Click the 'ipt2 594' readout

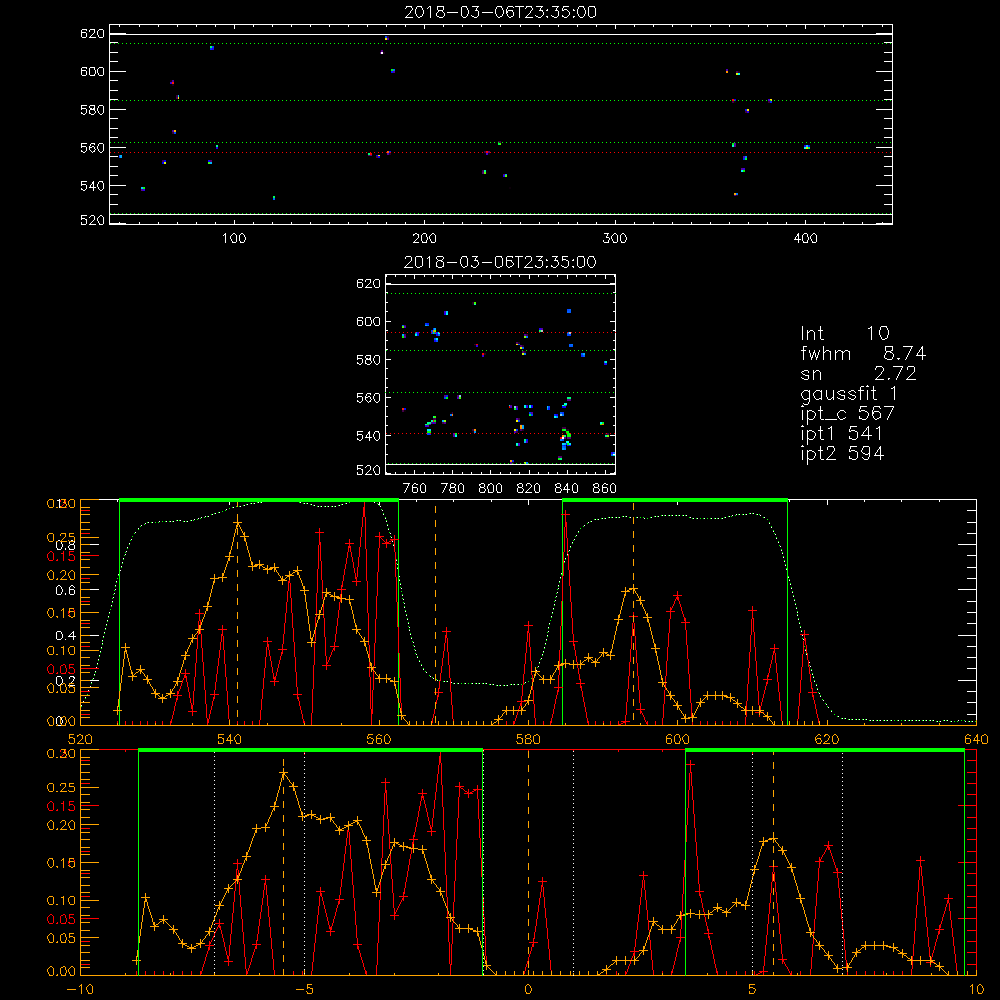(842, 453)
